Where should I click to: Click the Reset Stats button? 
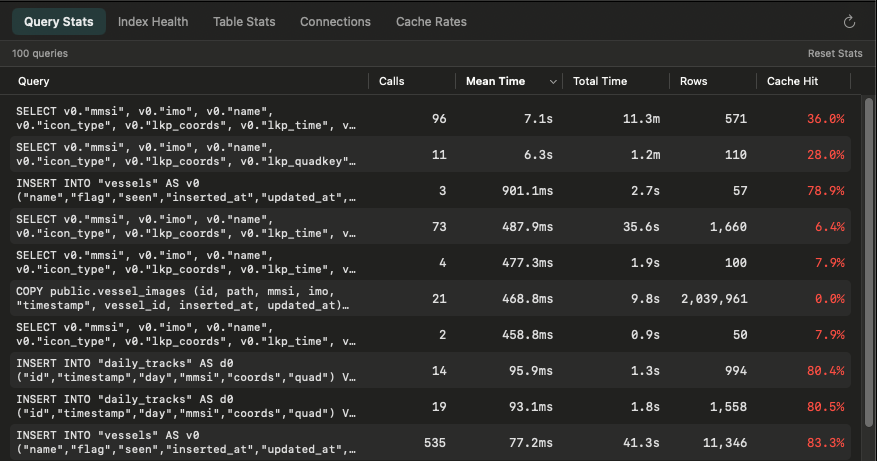coord(835,53)
